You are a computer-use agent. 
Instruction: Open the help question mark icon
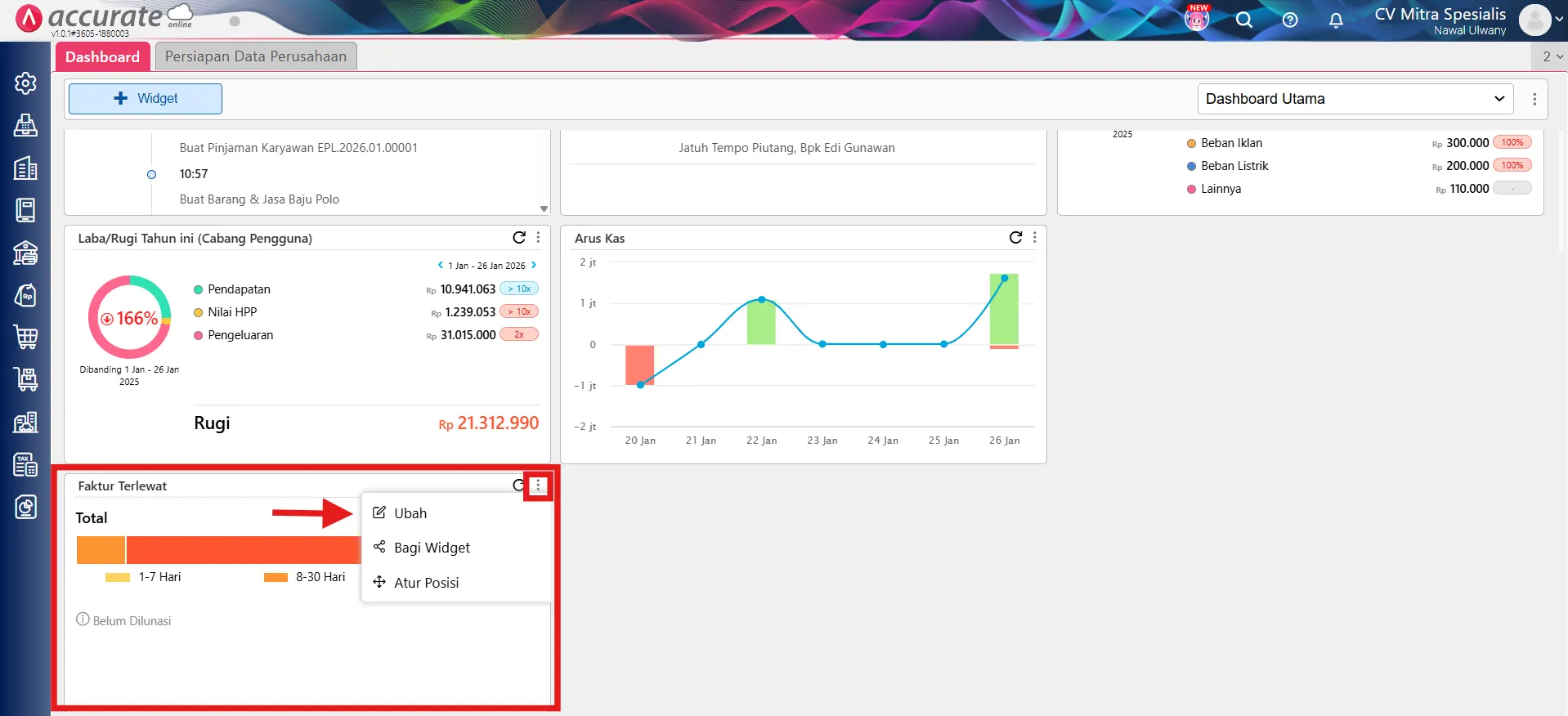tap(1290, 20)
